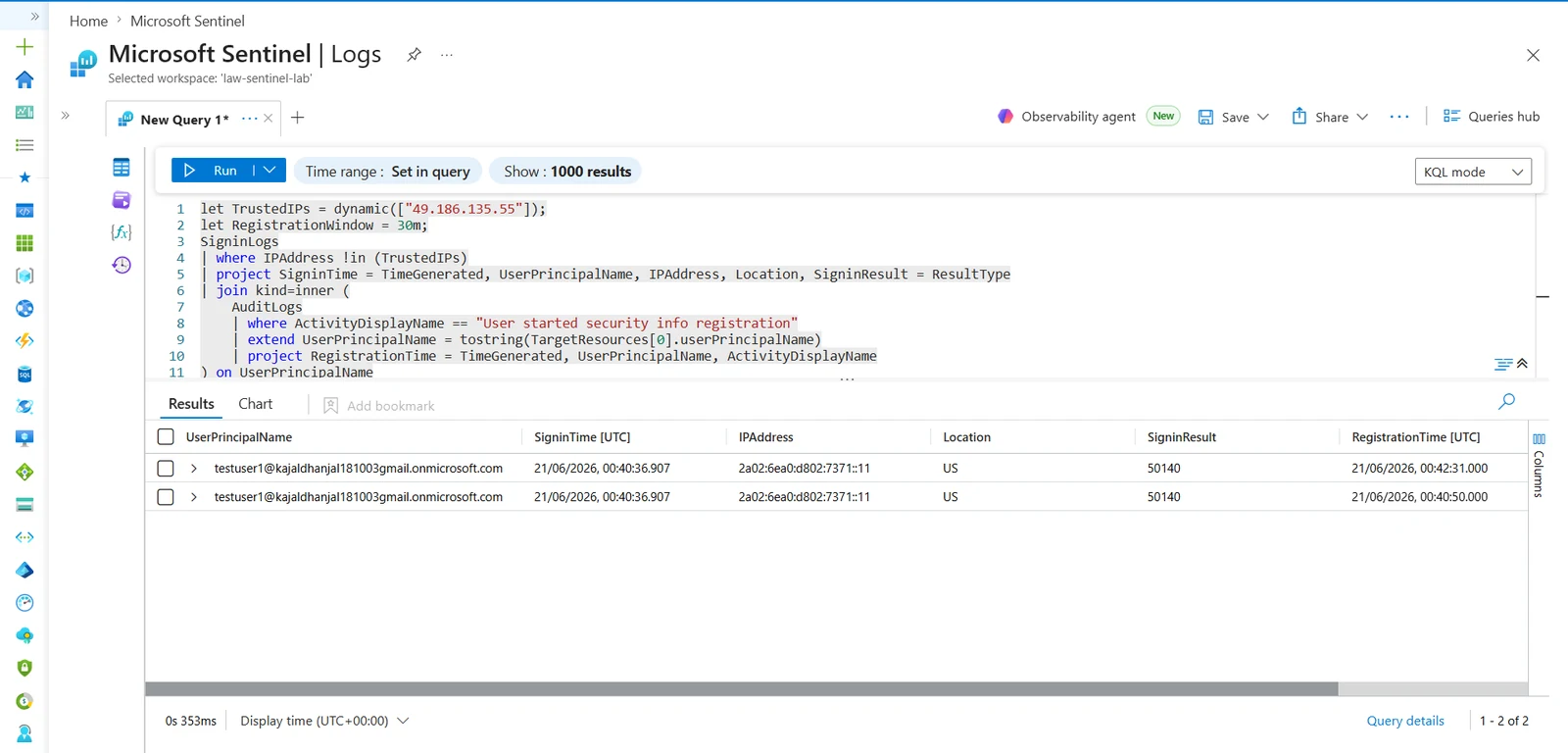Viewport: 1568px width, 753px height.
Task: Open Query details link
Action: click(1405, 721)
